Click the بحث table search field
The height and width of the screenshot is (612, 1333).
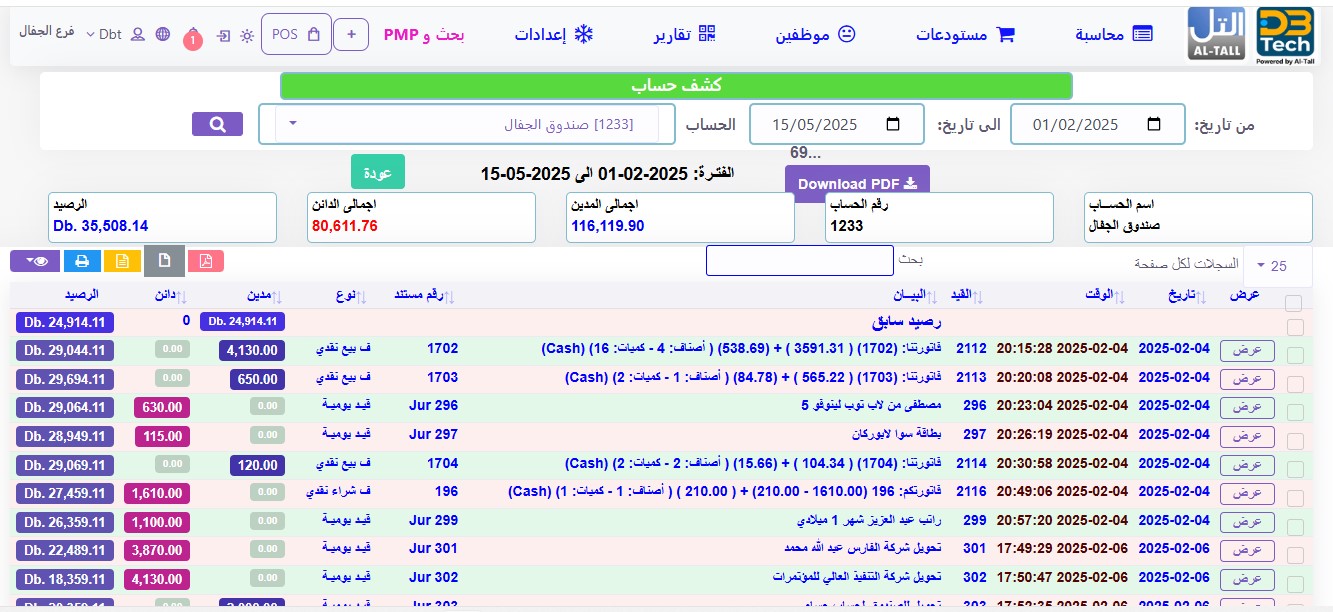[799, 260]
